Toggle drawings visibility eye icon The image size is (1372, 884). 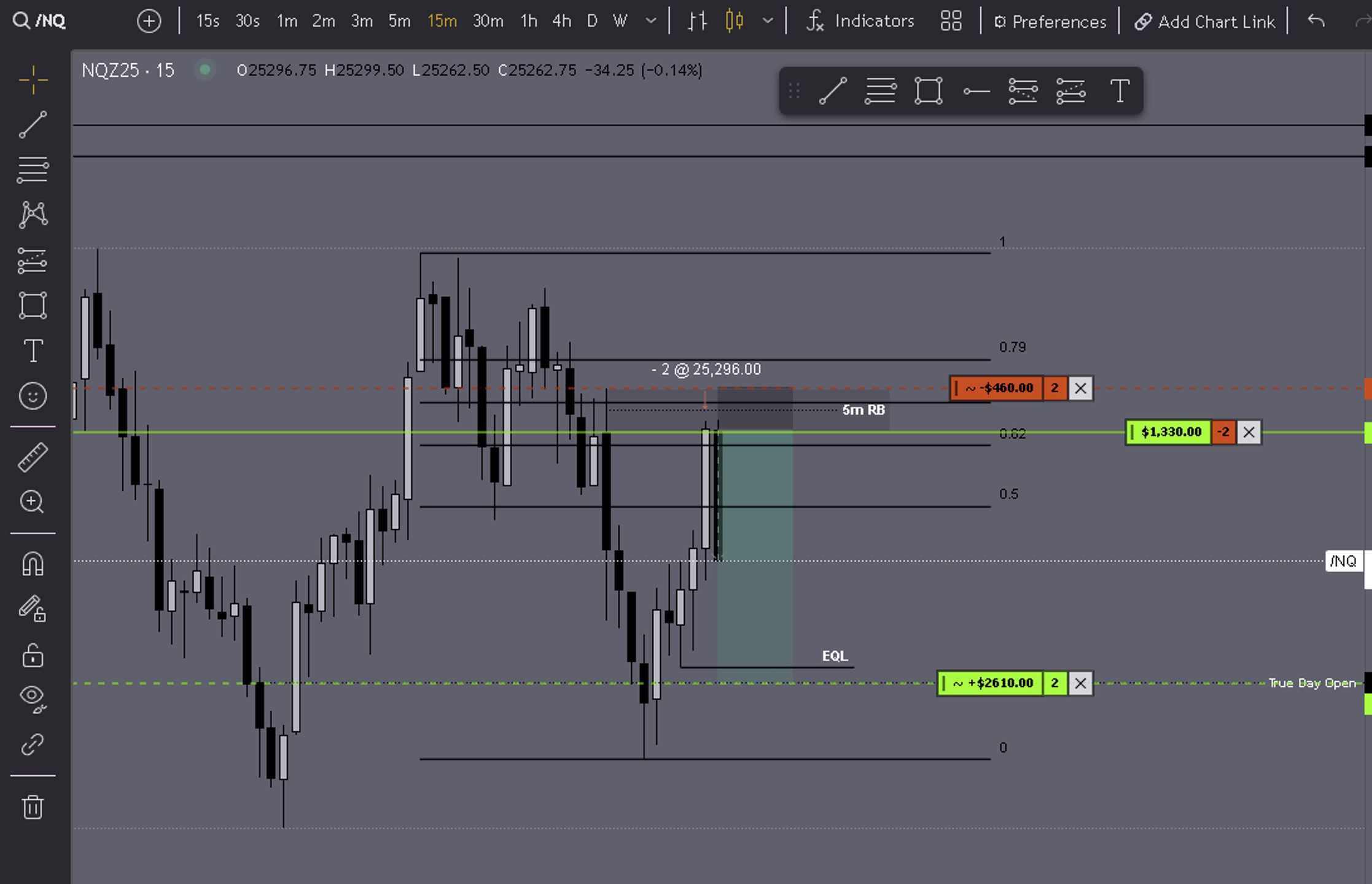[33, 699]
